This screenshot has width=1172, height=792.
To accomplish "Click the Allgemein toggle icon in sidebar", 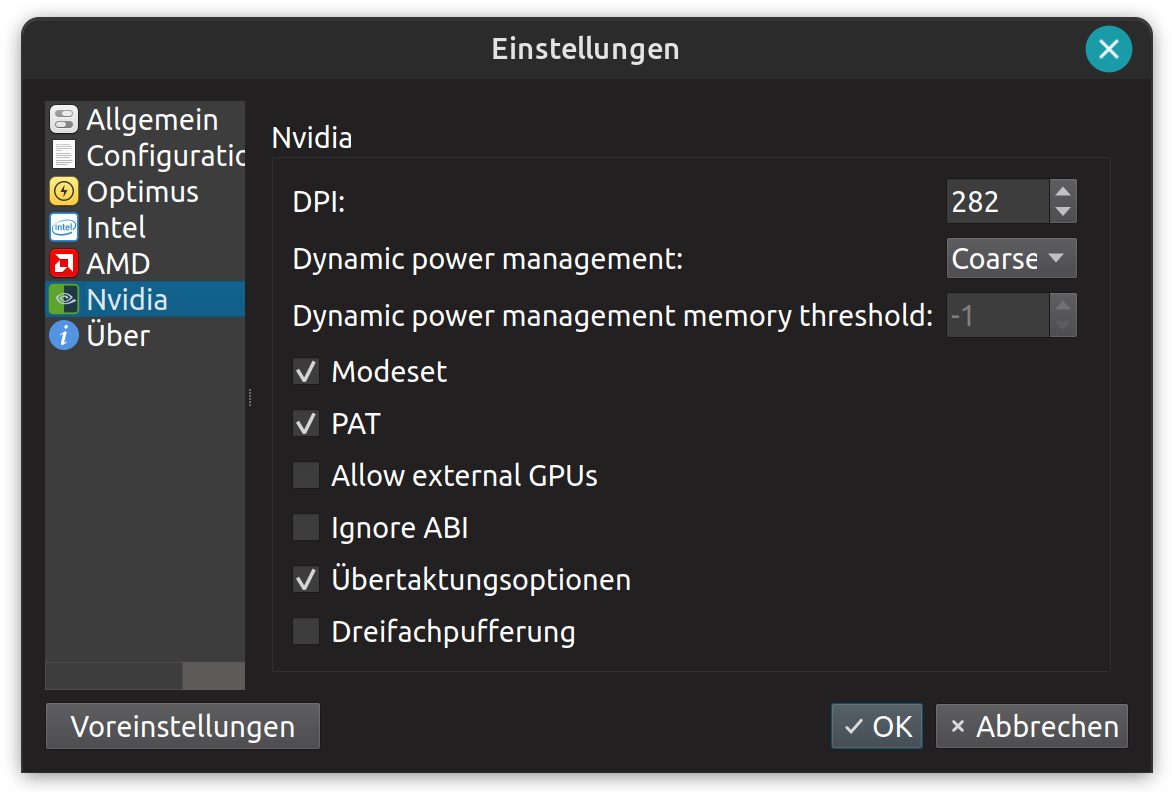I will coord(64,120).
